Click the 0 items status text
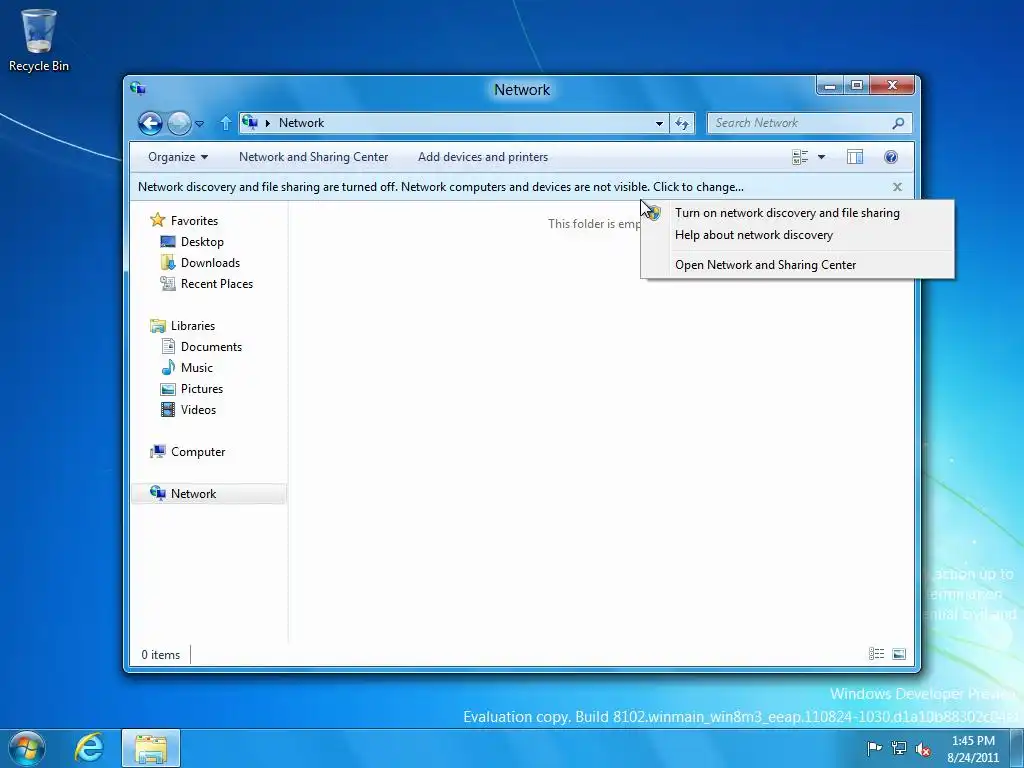Viewport: 1024px width, 768px height. (x=161, y=654)
